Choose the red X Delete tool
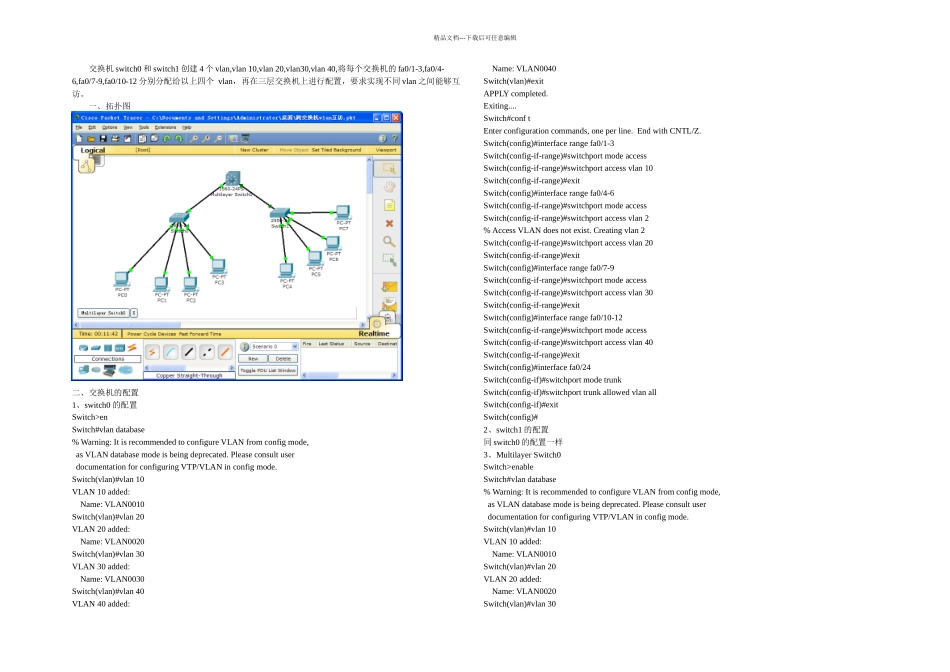 (389, 224)
